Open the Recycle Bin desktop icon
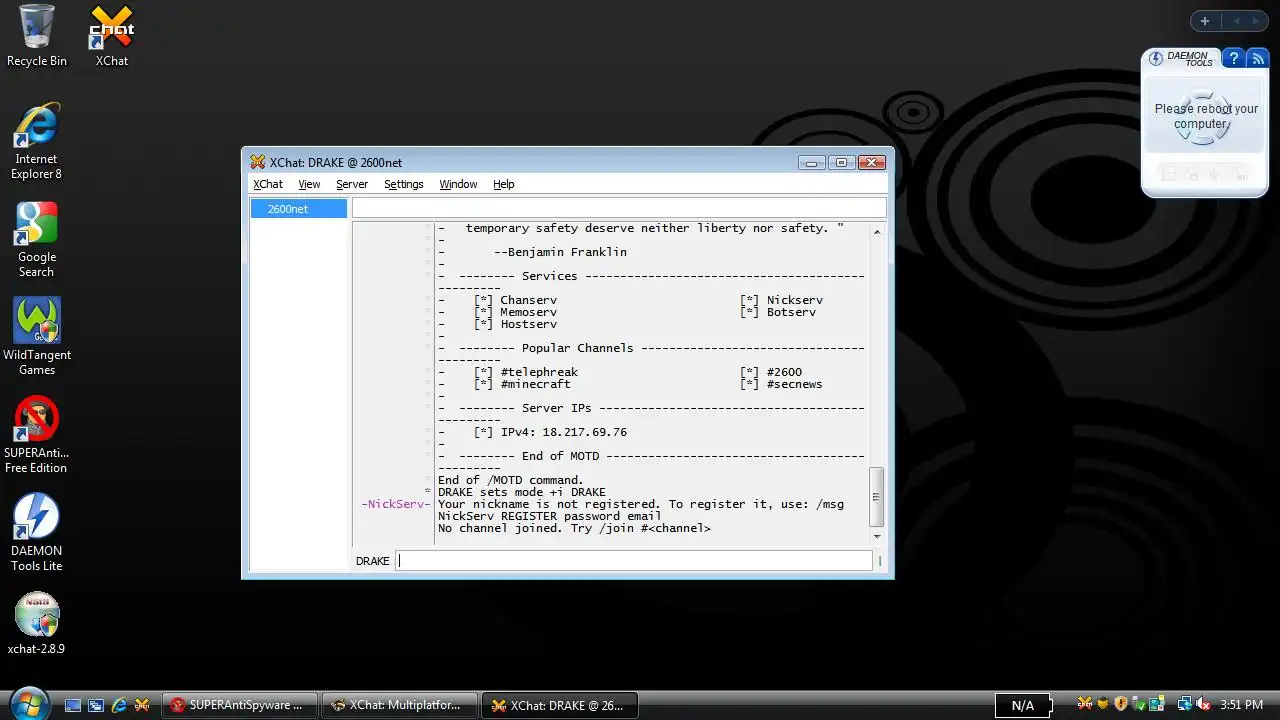This screenshot has width=1280, height=720. pos(37,36)
